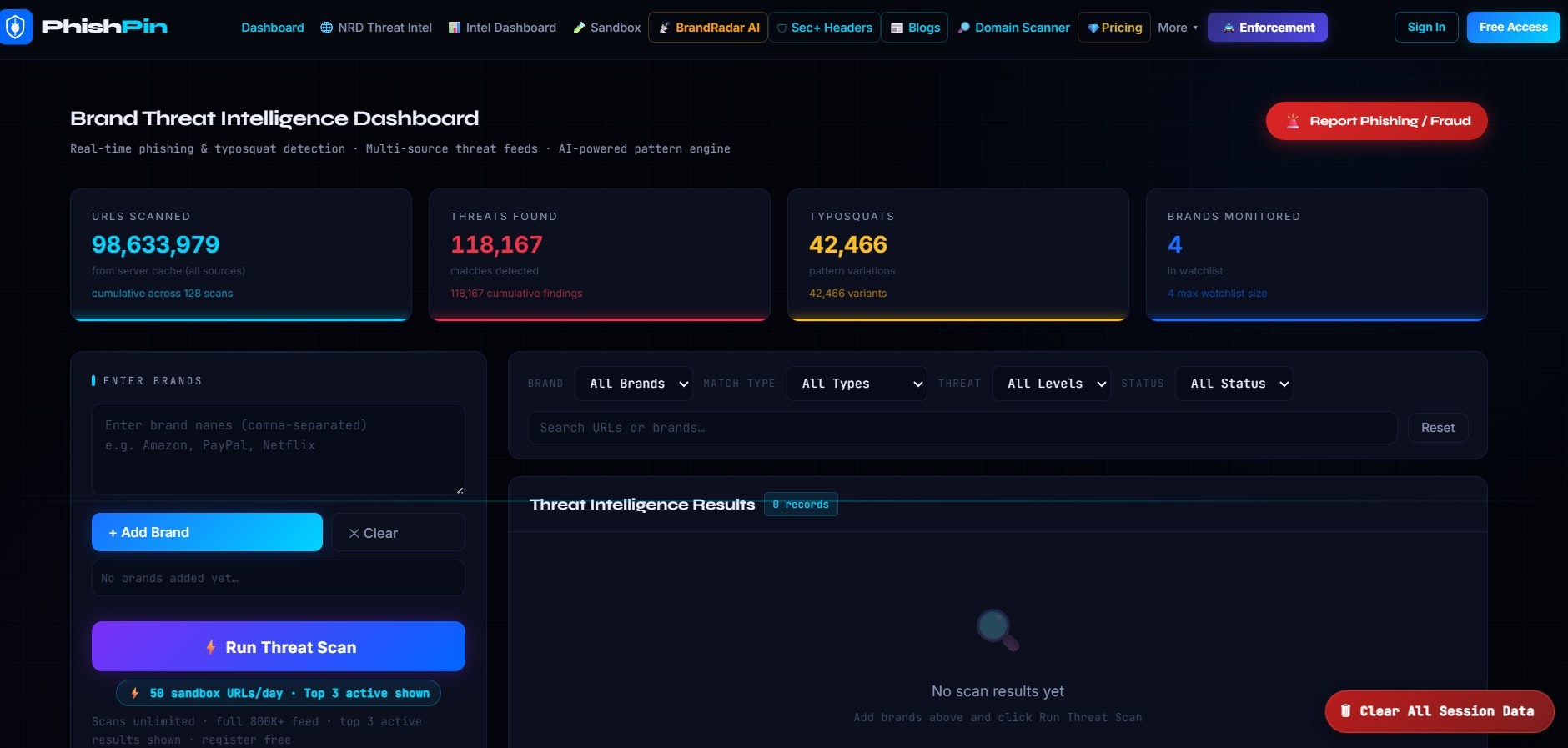Image resolution: width=1568 pixels, height=748 pixels.
Task: Click the magnifier icon beside Domain Scanner
Action: click(964, 28)
